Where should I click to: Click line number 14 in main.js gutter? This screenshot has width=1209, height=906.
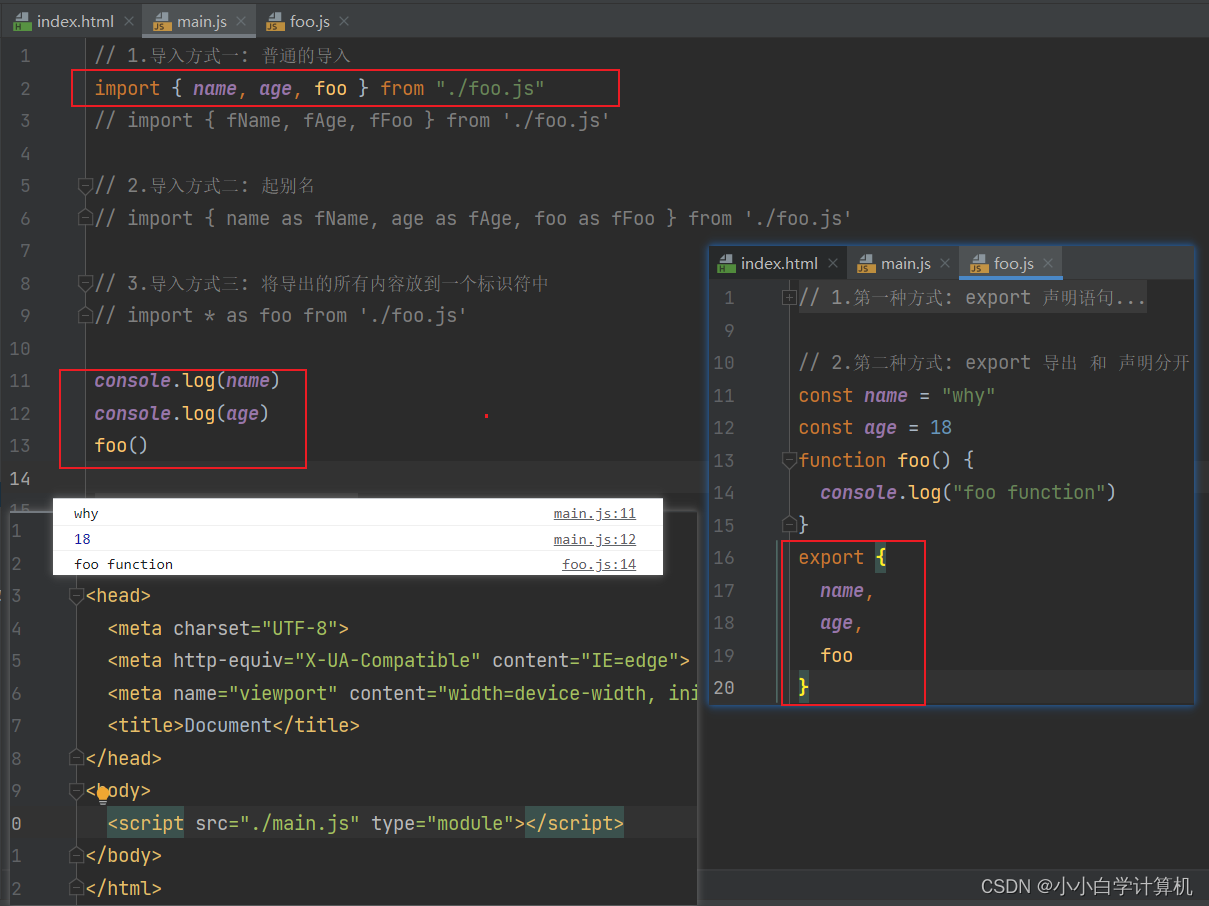click(x=20, y=478)
